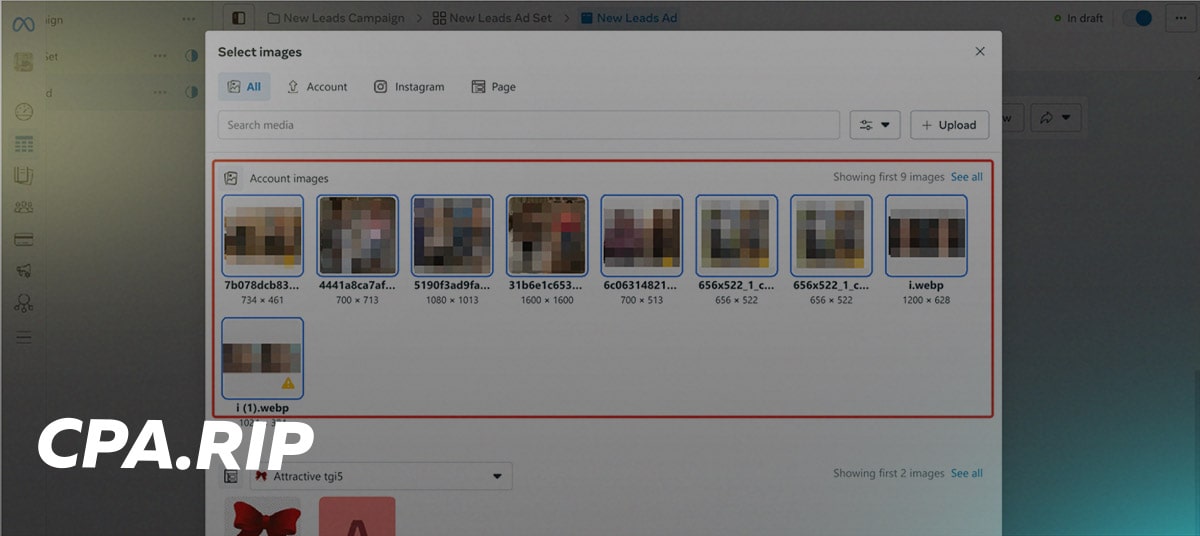Open the Audiences people icon in sidebar
This screenshot has width=1200, height=536.
click(x=24, y=208)
